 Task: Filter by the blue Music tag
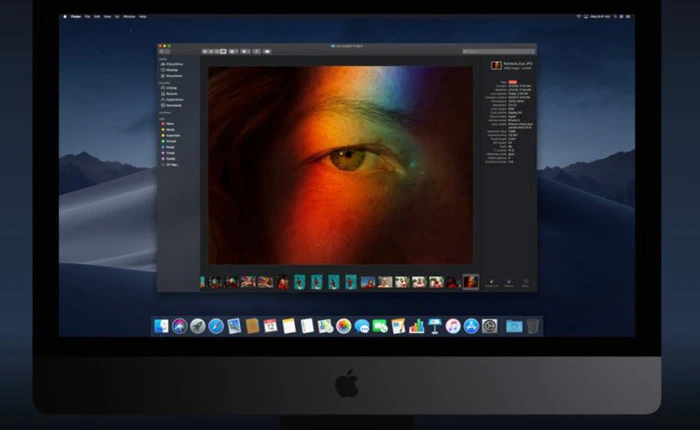coord(168,147)
